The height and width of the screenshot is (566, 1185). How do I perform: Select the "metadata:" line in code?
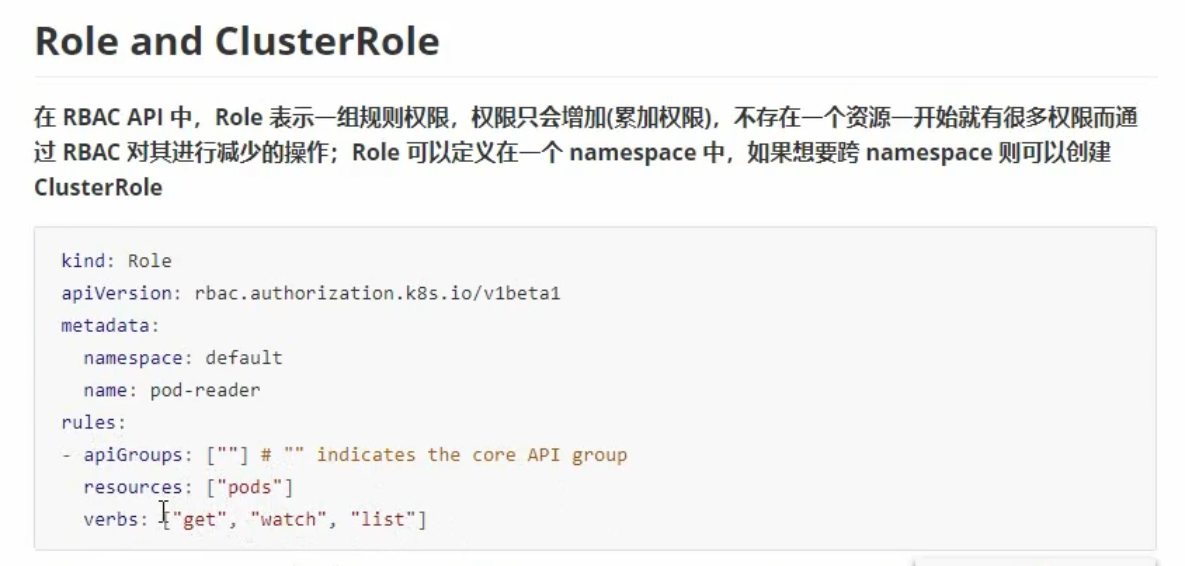110,326
